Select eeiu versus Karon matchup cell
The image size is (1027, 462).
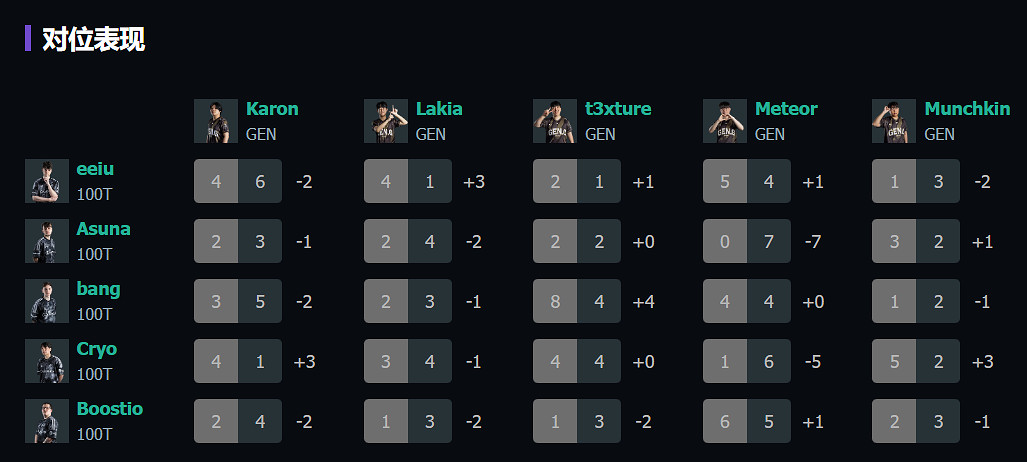point(238,181)
